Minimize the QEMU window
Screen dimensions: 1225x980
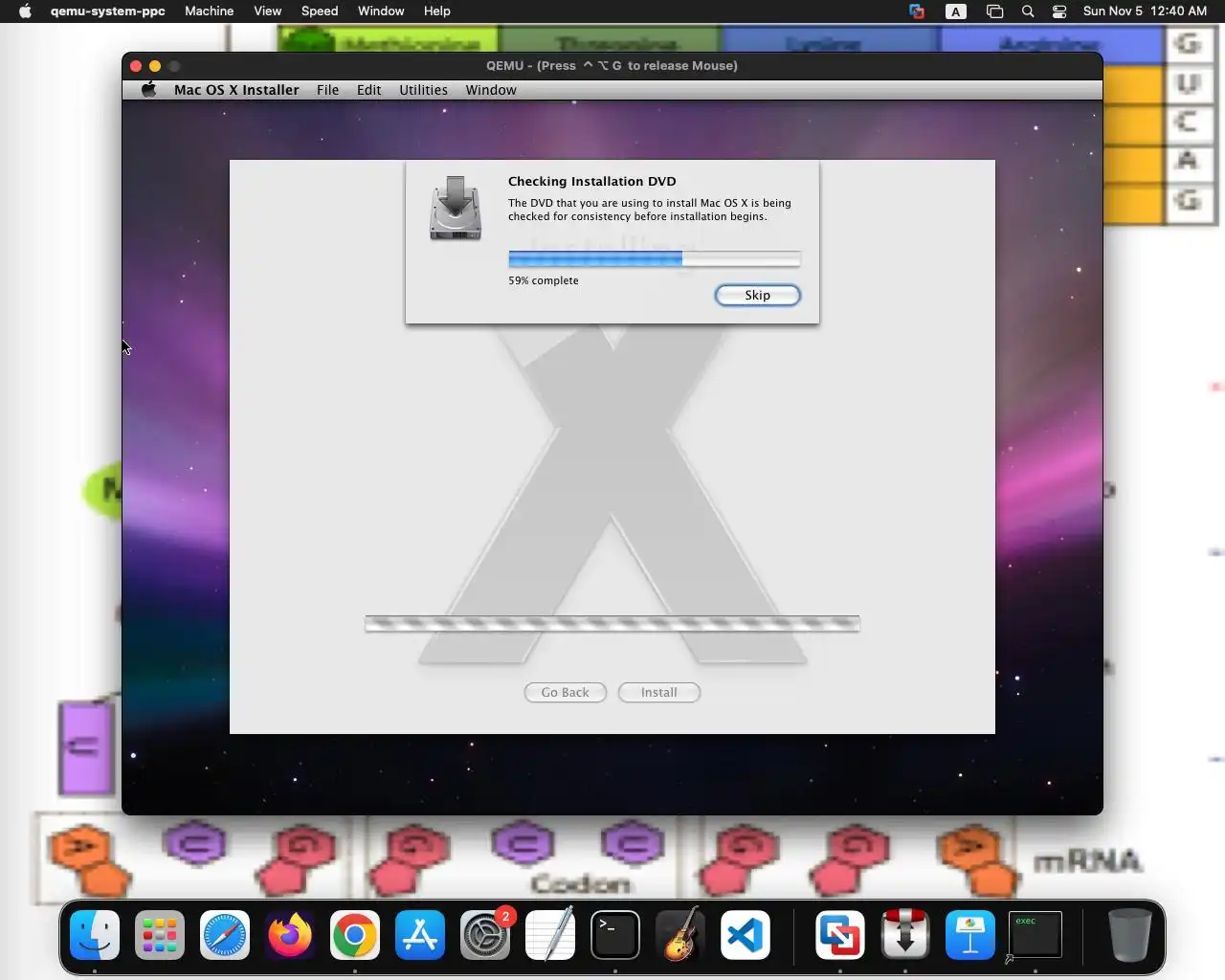(155, 66)
